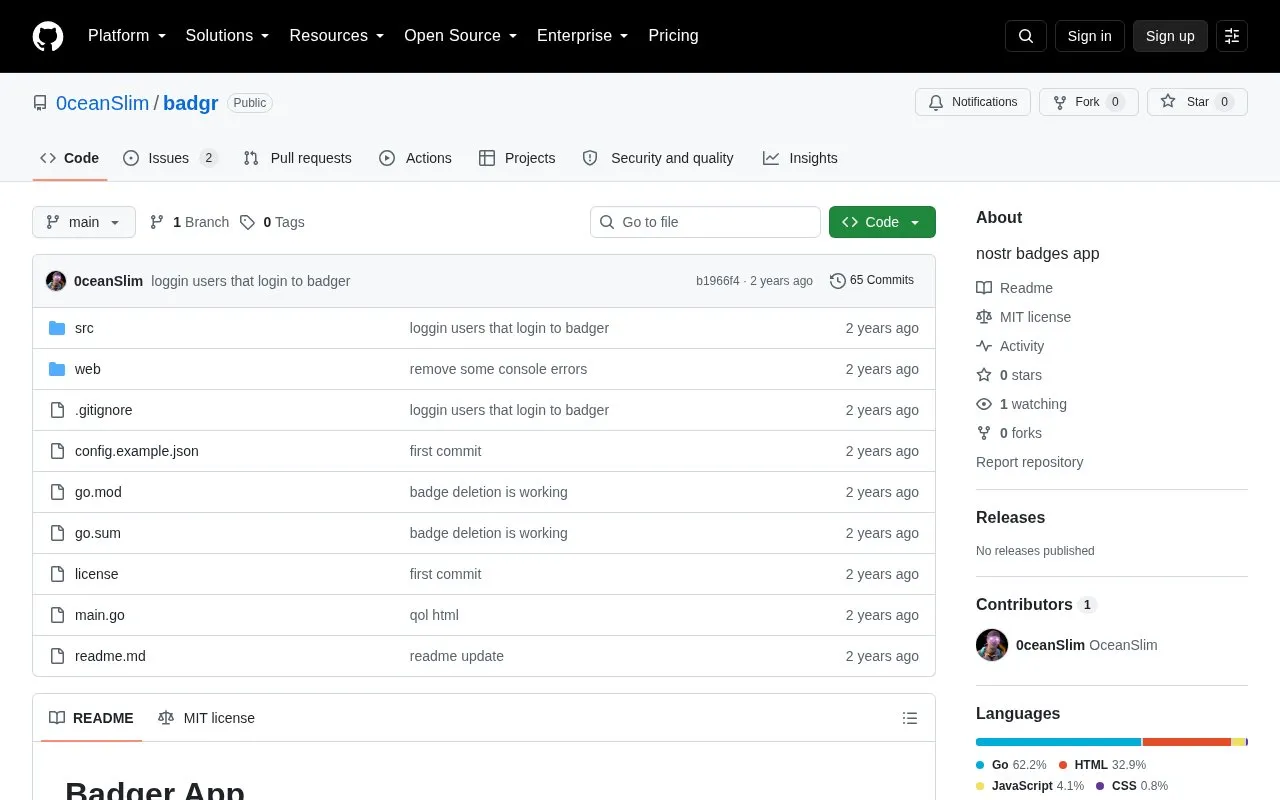Click the src folder icon
Image resolution: width=1280 pixels, height=800 pixels.
57,328
